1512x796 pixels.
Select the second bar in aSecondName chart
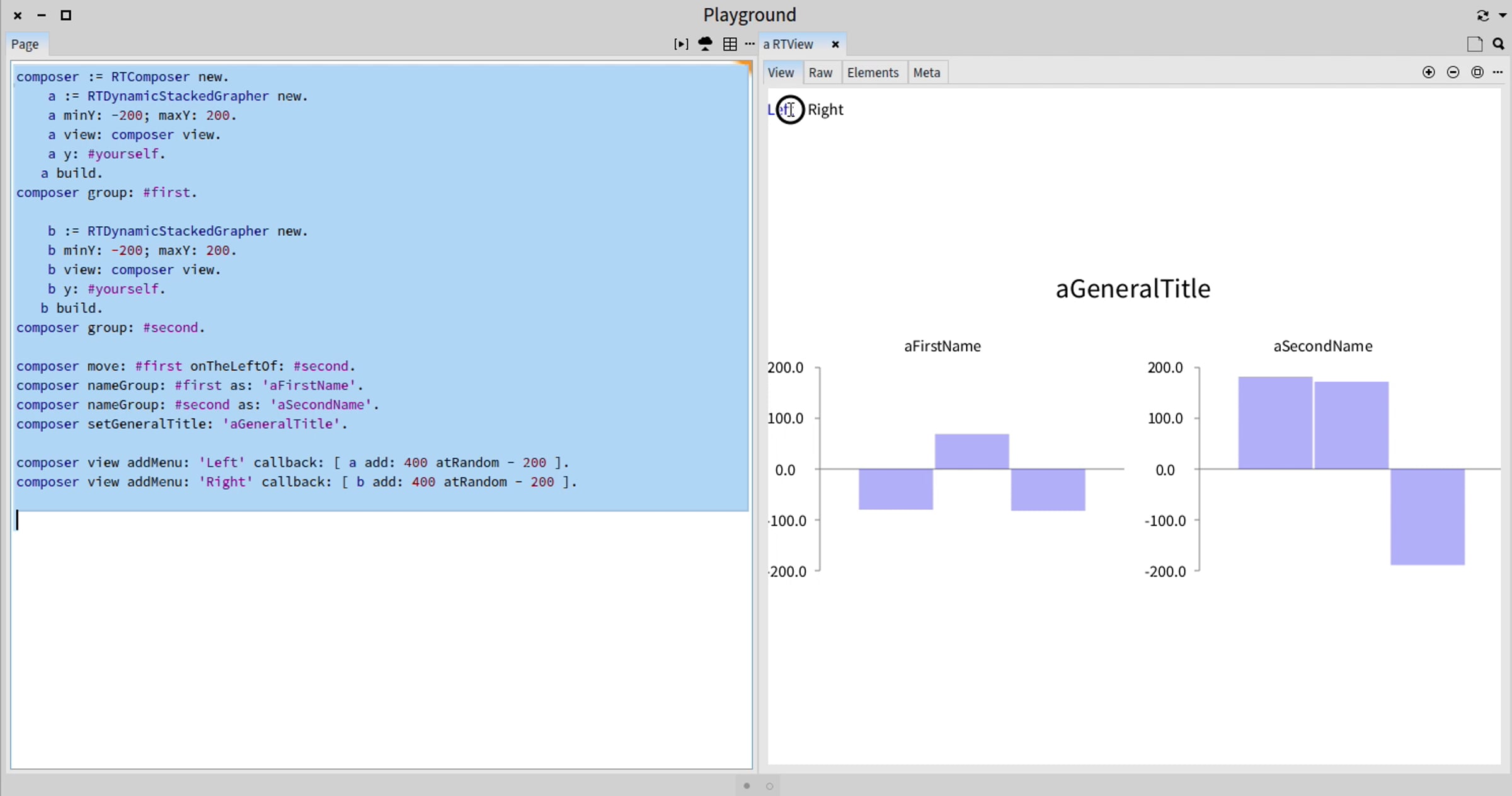coord(1351,425)
